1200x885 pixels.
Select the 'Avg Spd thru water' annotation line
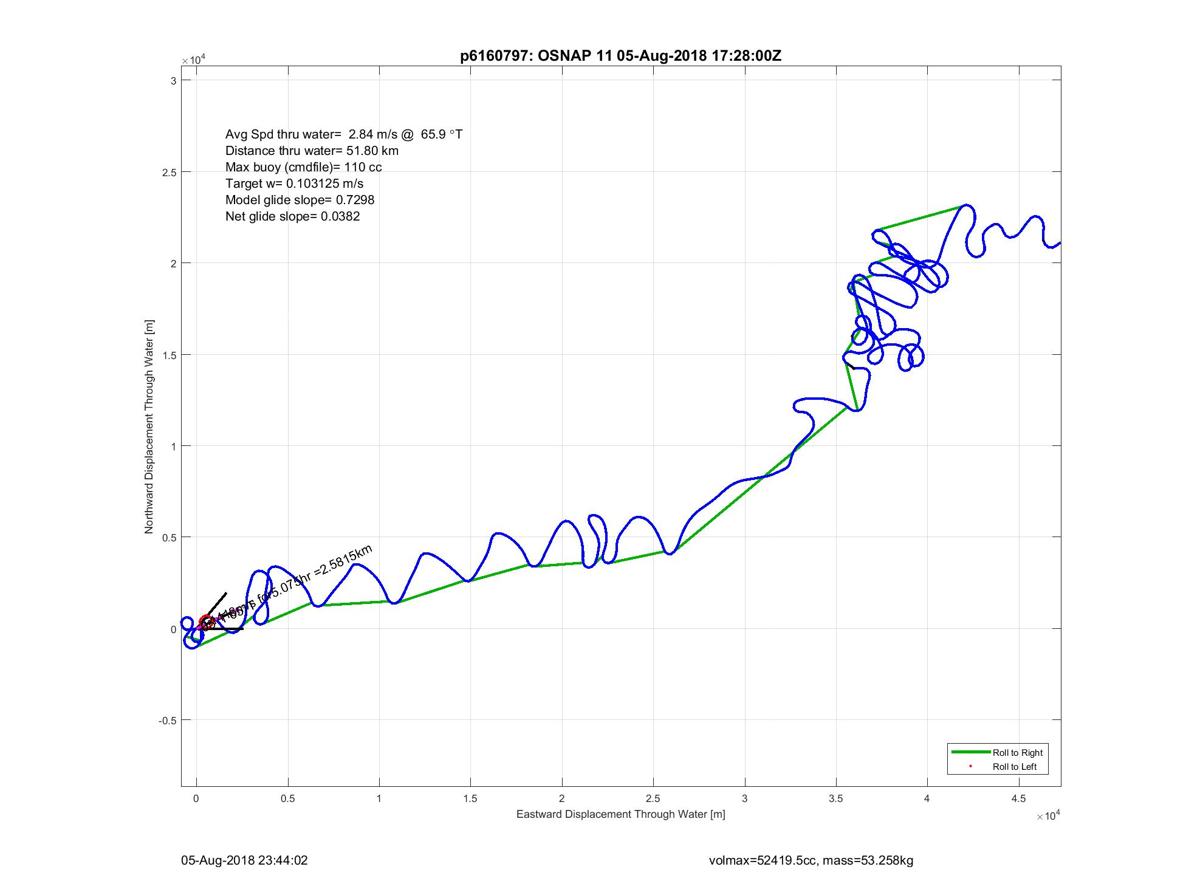click(x=344, y=134)
